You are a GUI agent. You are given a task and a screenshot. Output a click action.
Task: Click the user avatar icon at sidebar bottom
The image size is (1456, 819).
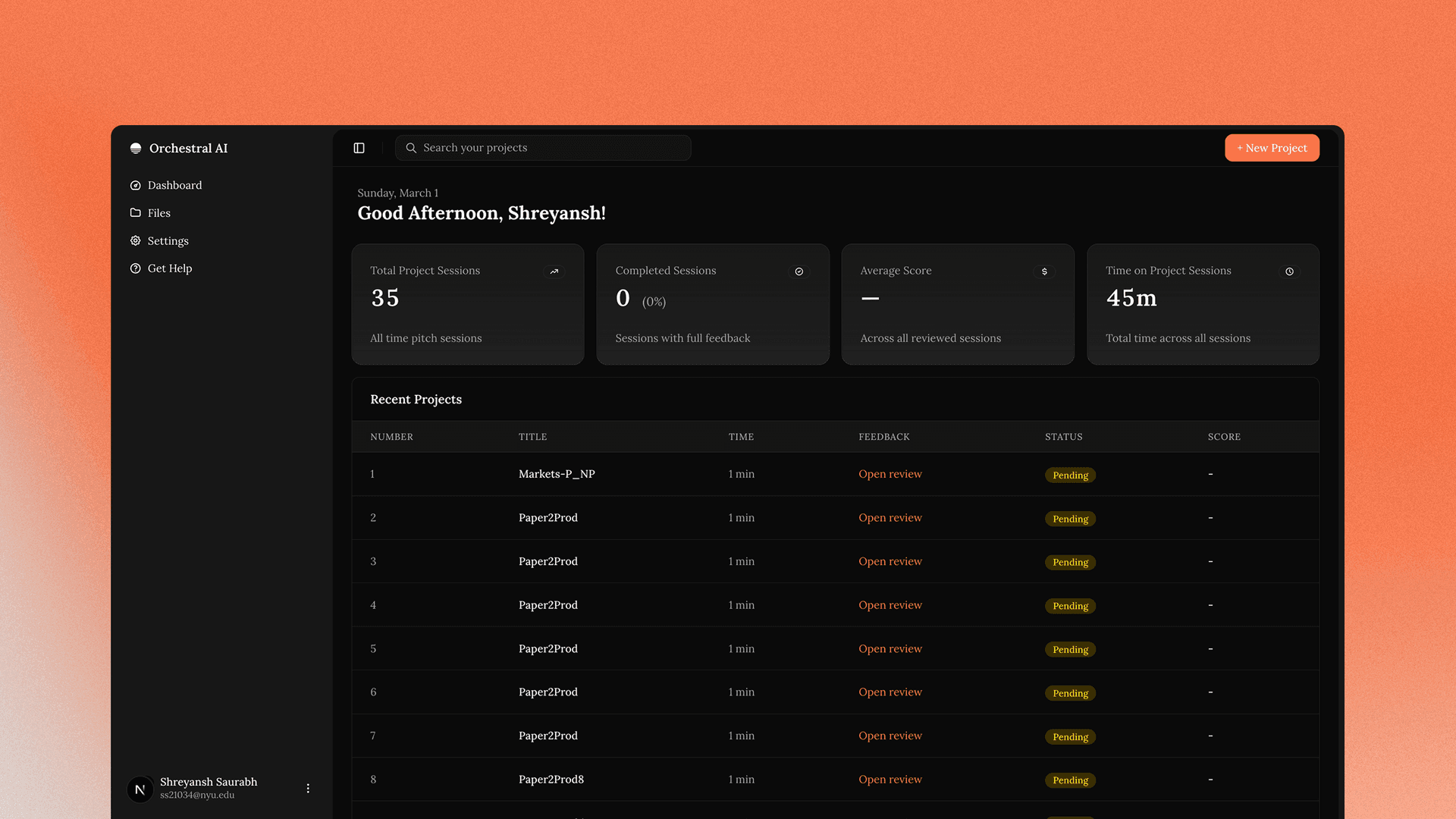(x=140, y=789)
